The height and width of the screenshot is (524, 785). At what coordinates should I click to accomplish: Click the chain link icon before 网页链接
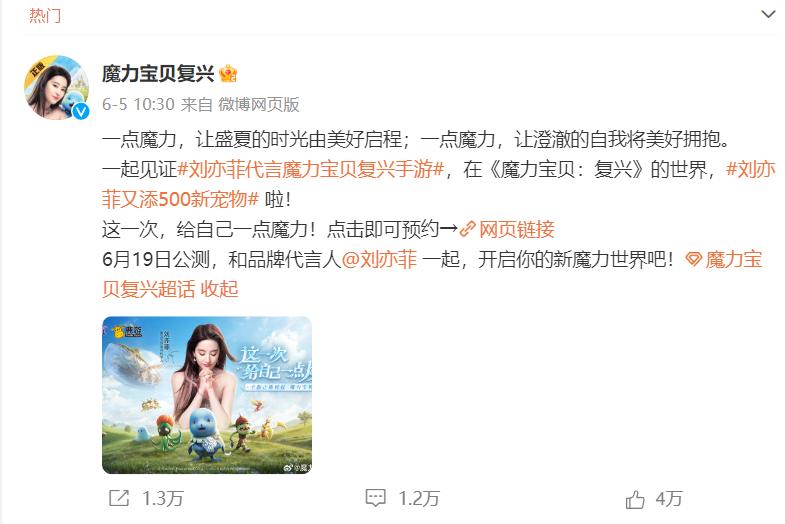(x=467, y=229)
